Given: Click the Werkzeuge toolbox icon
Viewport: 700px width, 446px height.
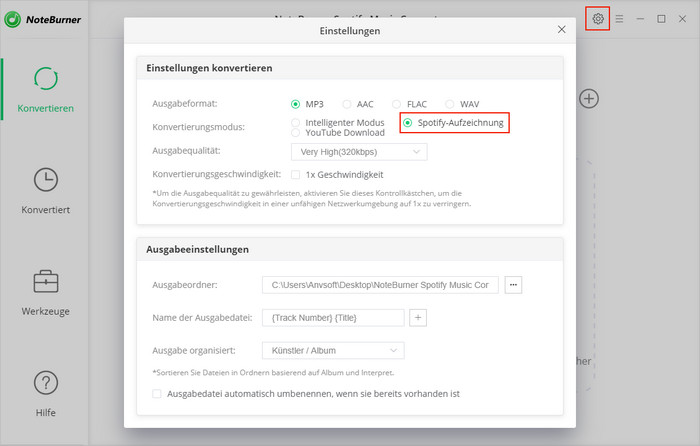Looking at the screenshot, I should [45, 281].
